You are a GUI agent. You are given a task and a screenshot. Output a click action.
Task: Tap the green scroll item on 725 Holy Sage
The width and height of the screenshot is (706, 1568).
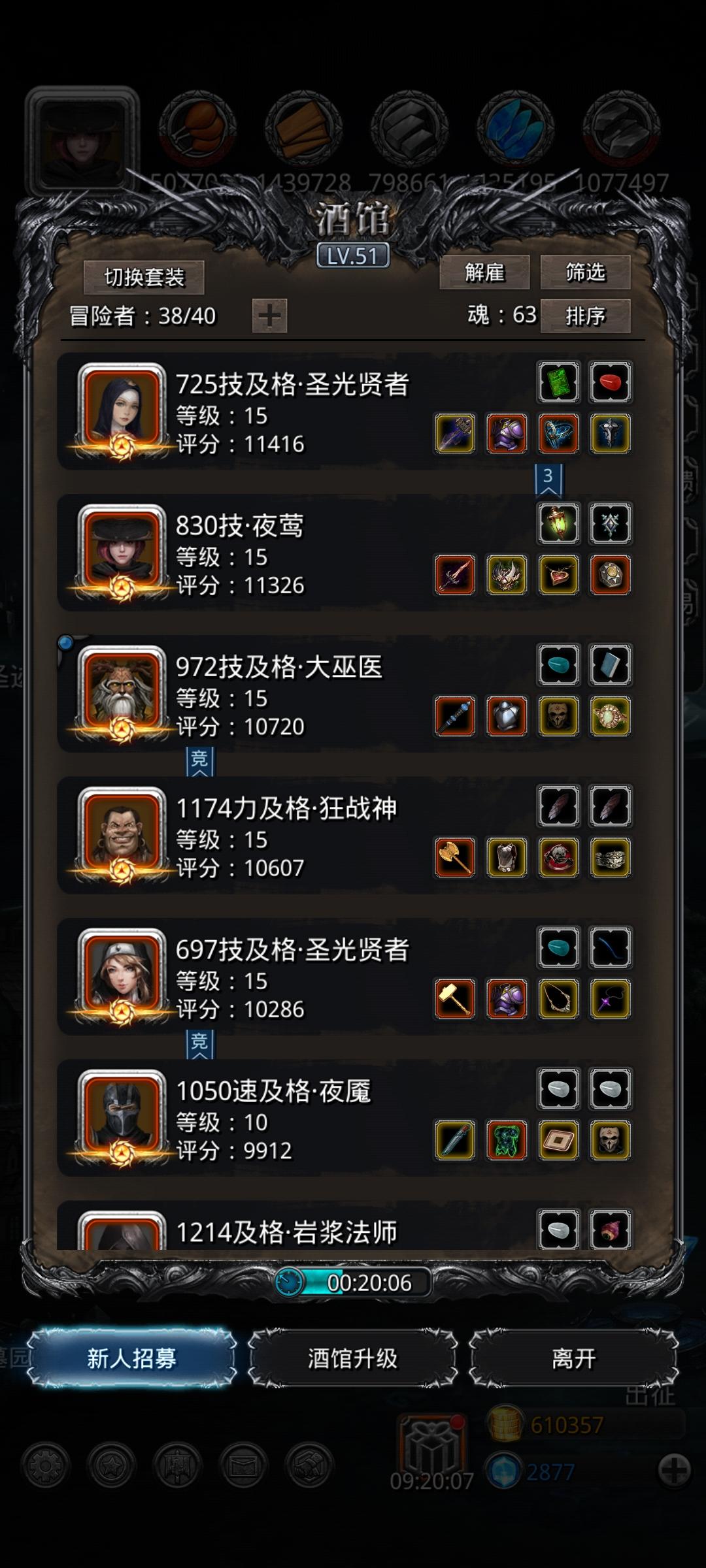coord(558,382)
